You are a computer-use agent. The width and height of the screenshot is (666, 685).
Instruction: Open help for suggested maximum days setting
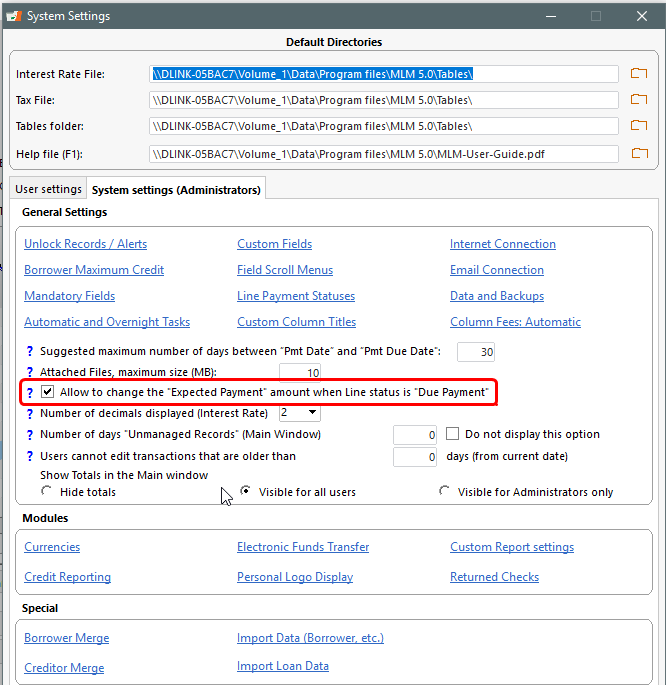tap(30, 351)
